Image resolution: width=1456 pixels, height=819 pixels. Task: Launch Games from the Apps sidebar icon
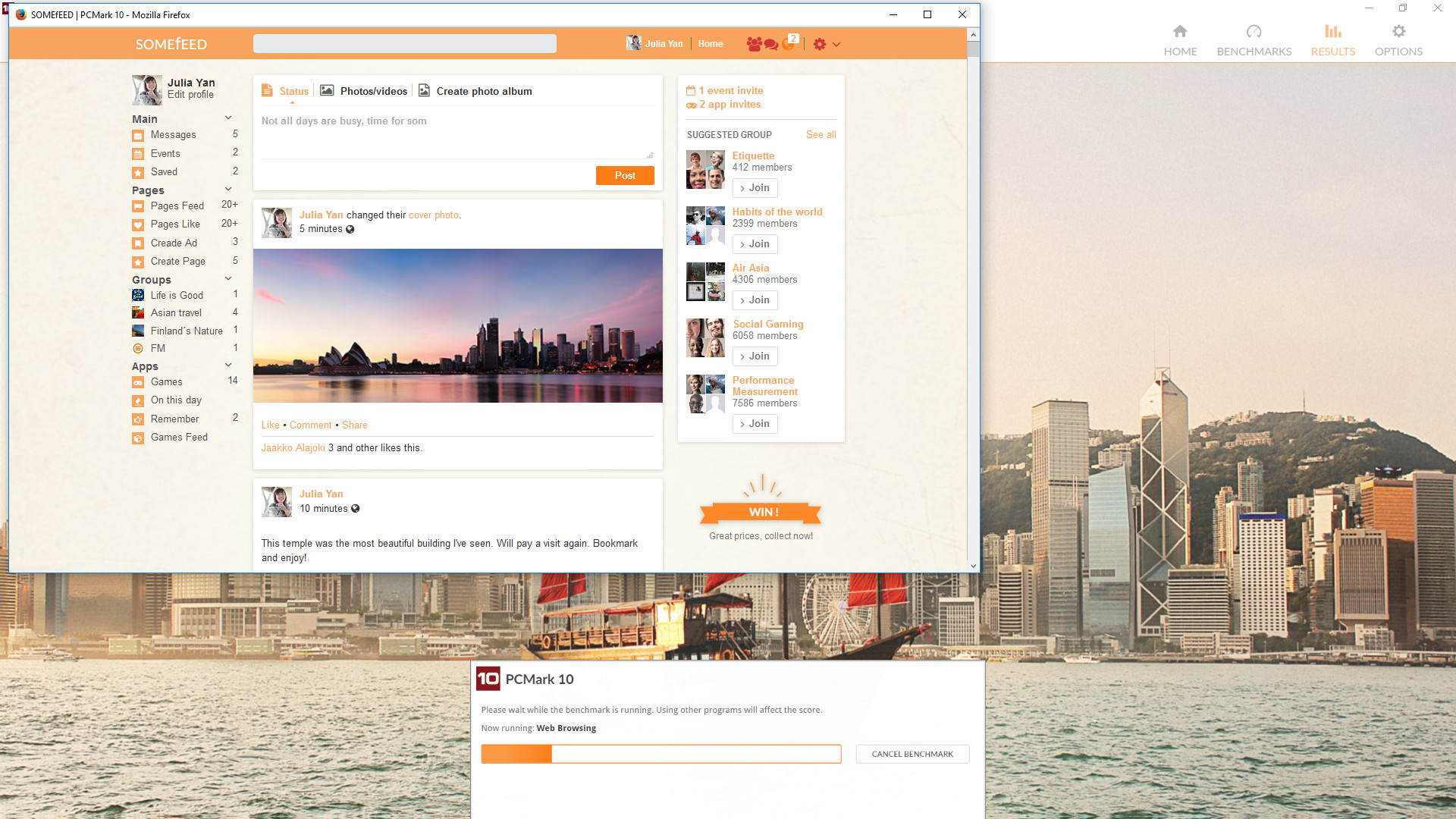point(138,382)
